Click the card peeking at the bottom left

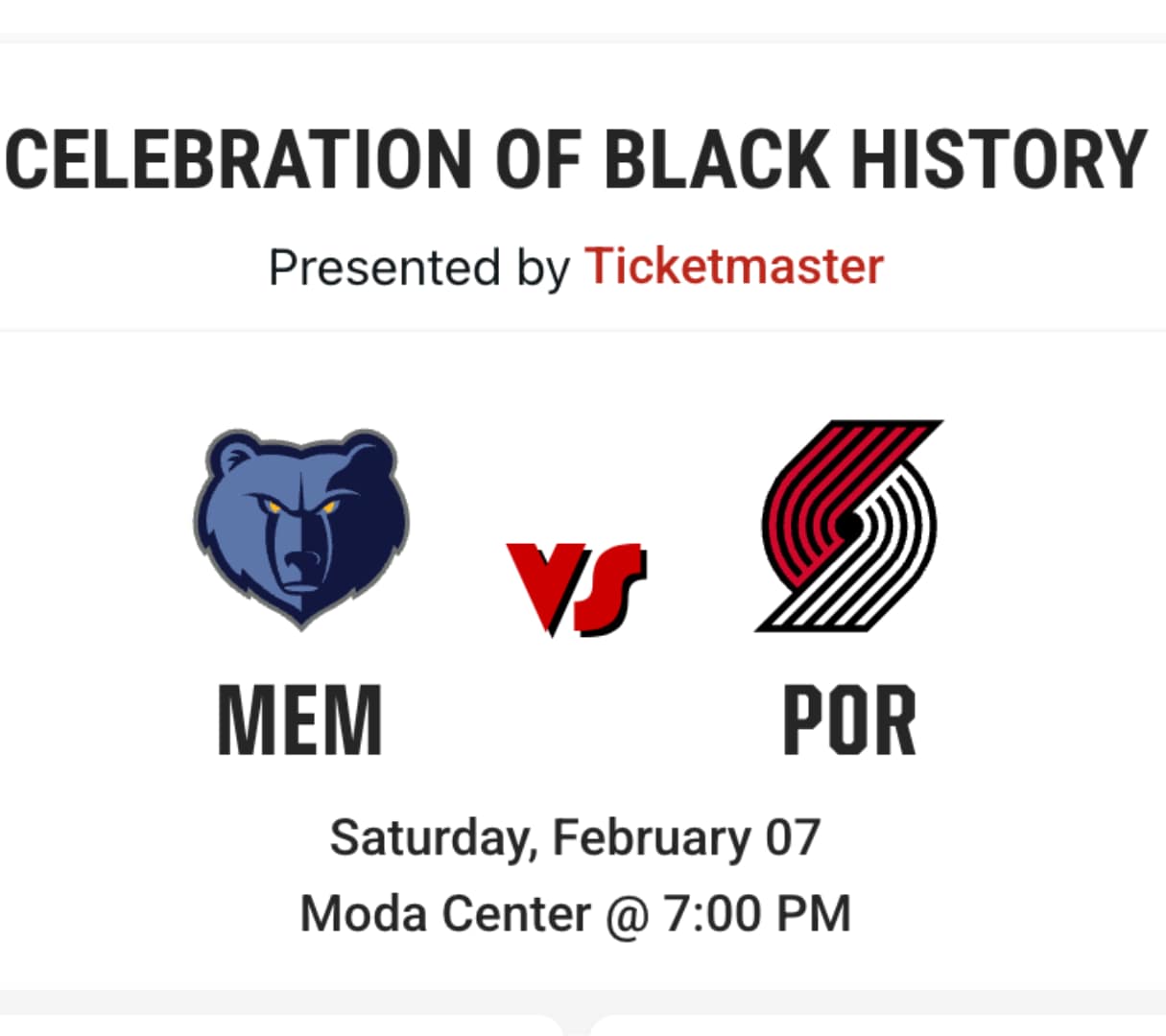pos(278,1024)
